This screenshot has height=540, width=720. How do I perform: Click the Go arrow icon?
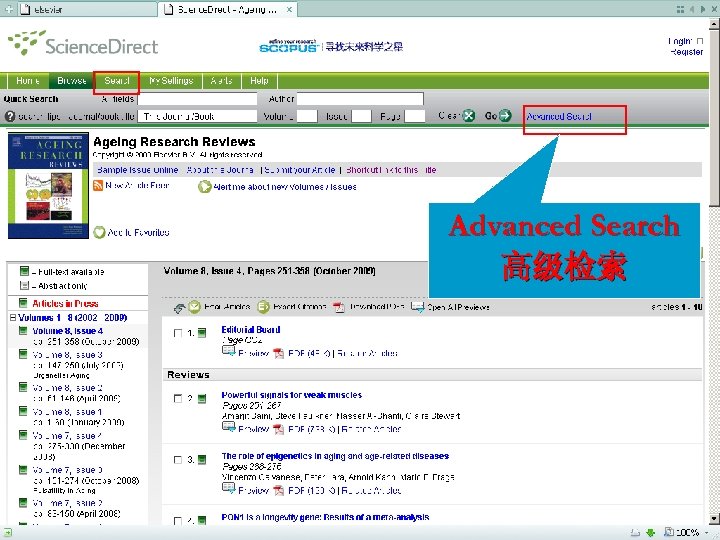pyautogui.click(x=505, y=116)
